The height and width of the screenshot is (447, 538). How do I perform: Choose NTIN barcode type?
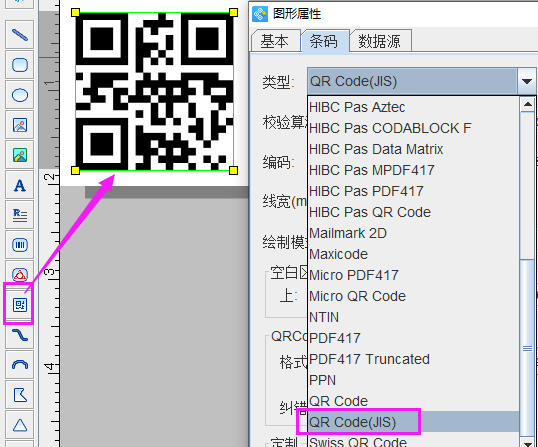tap(413, 317)
